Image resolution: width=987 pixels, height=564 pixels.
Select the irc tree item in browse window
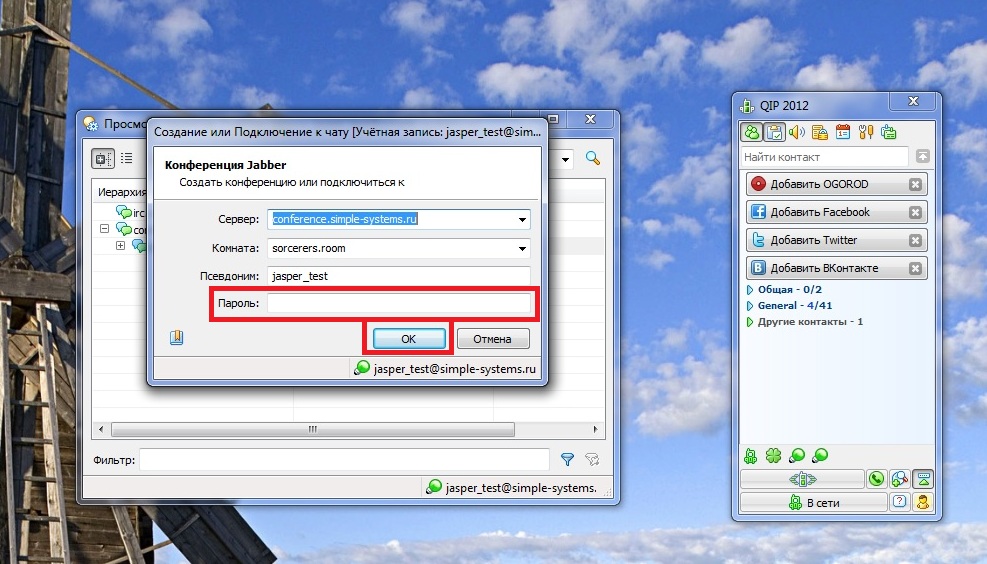(x=131, y=213)
